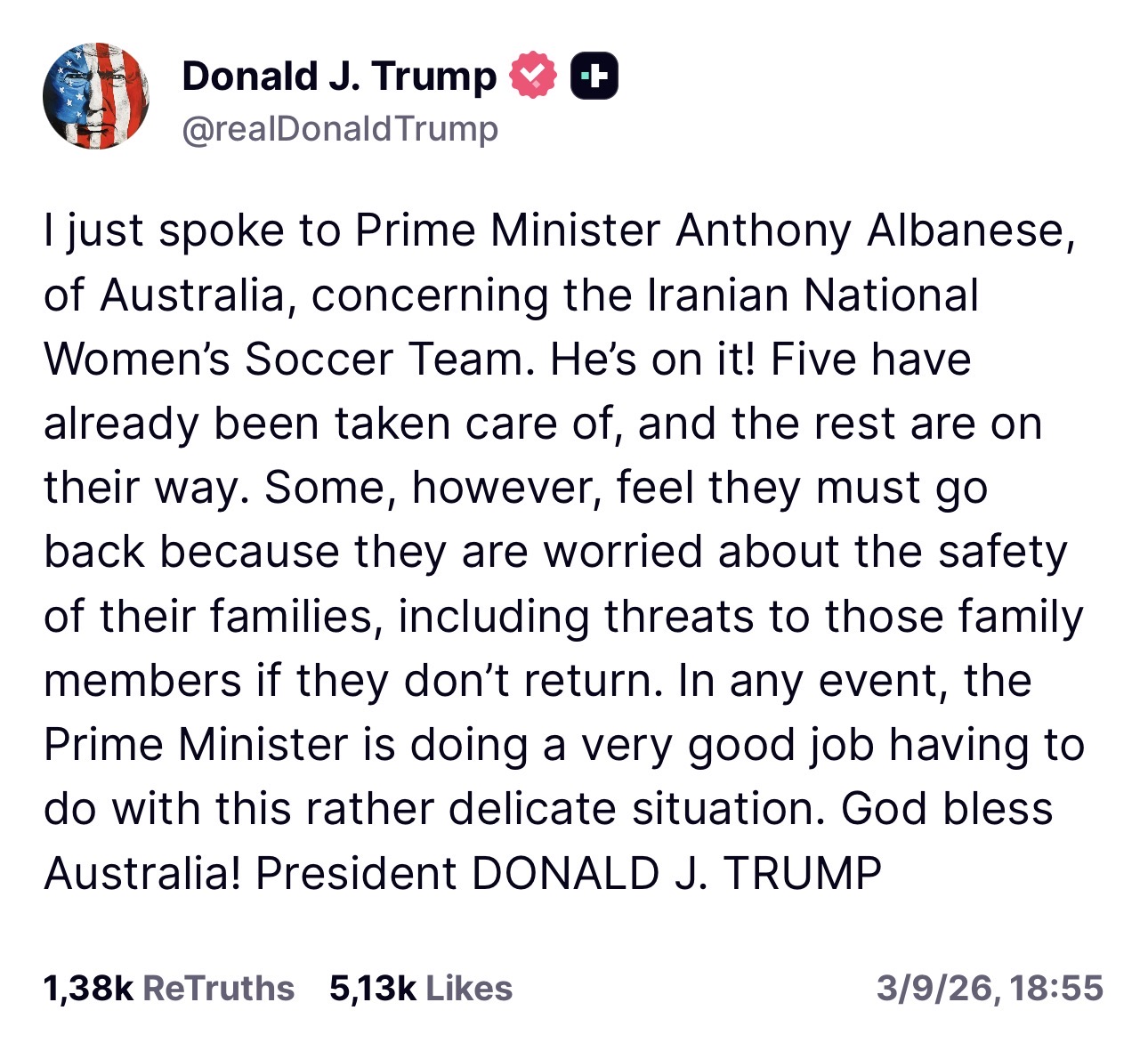Click the red verified checkmark badge
This screenshot has height=1051, width=1148.
click(x=532, y=76)
